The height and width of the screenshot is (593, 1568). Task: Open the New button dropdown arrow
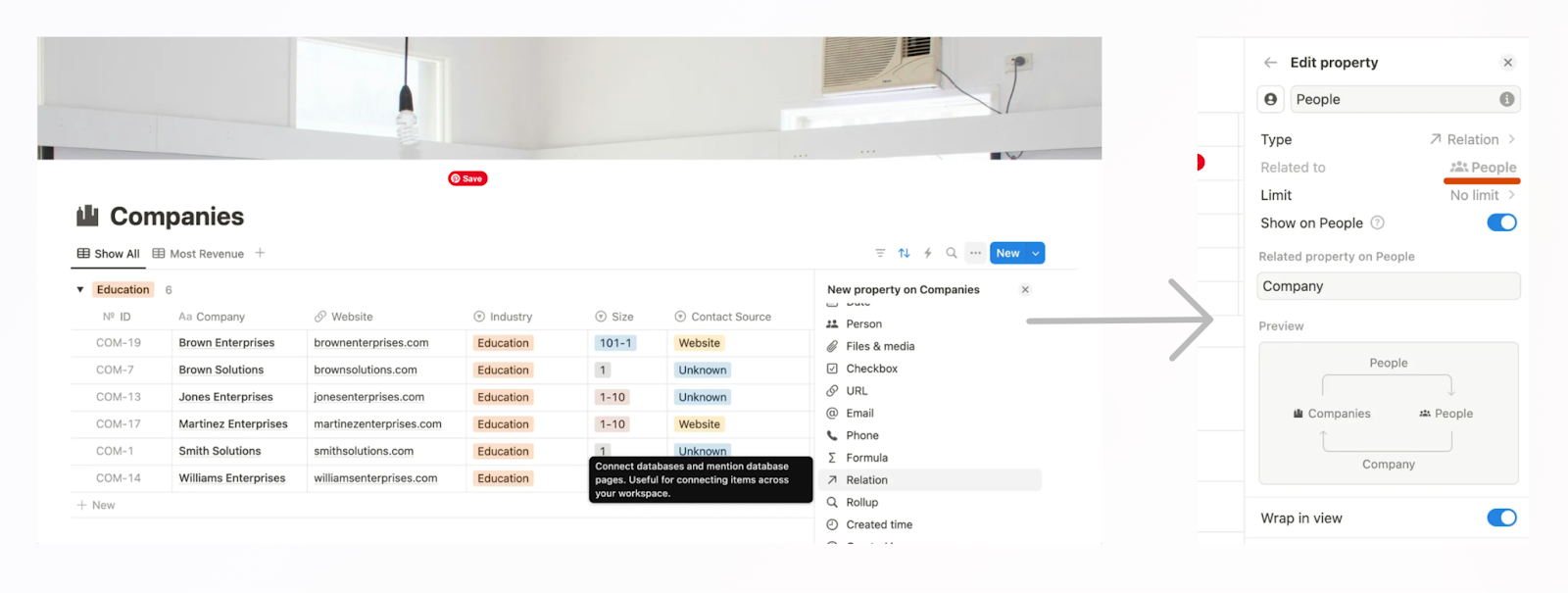click(1036, 253)
